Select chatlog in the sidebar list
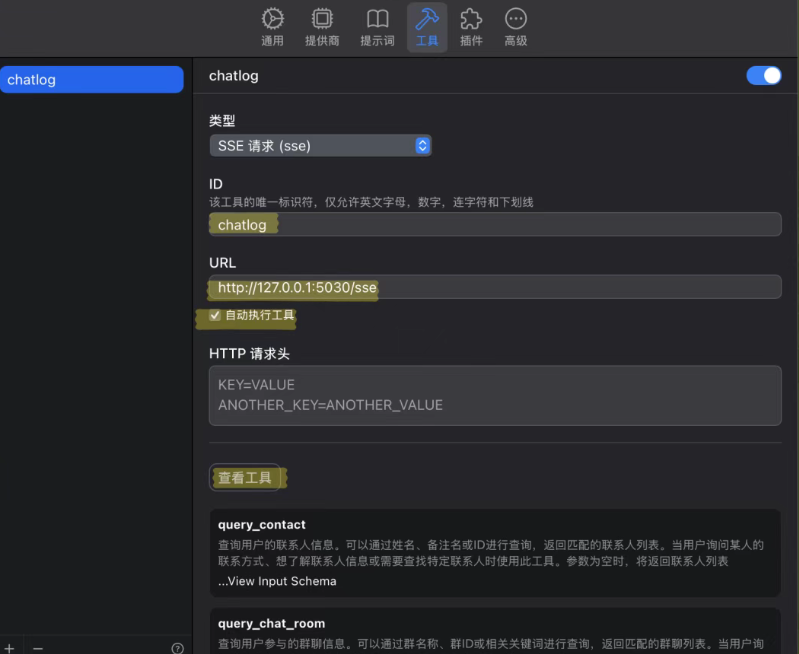 [x=92, y=80]
